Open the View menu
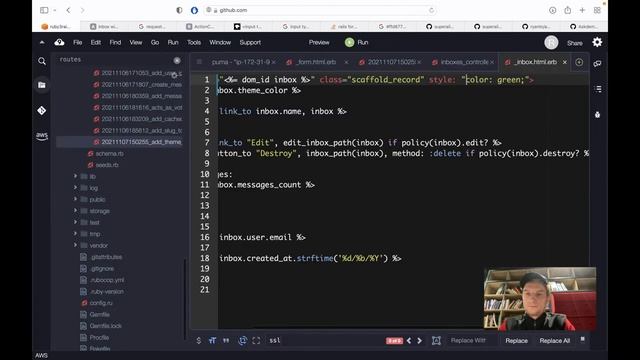The height and width of the screenshot is (360, 640). point(136,42)
